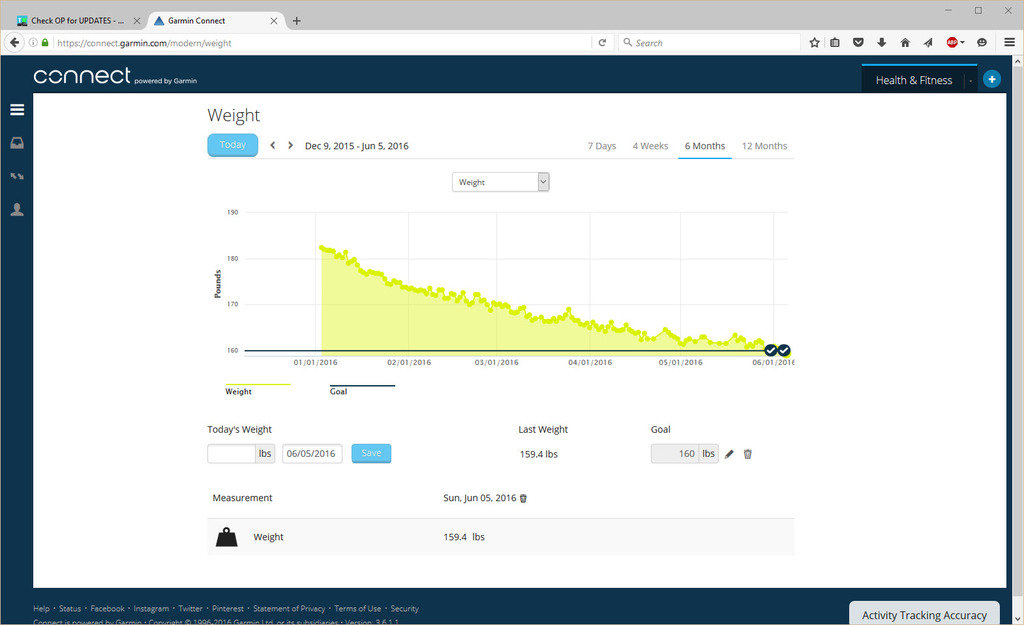Screen dimensions: 1024x625
Task: Expand Adblock Plus dropdown arrow
Action: tap(963, 42)
